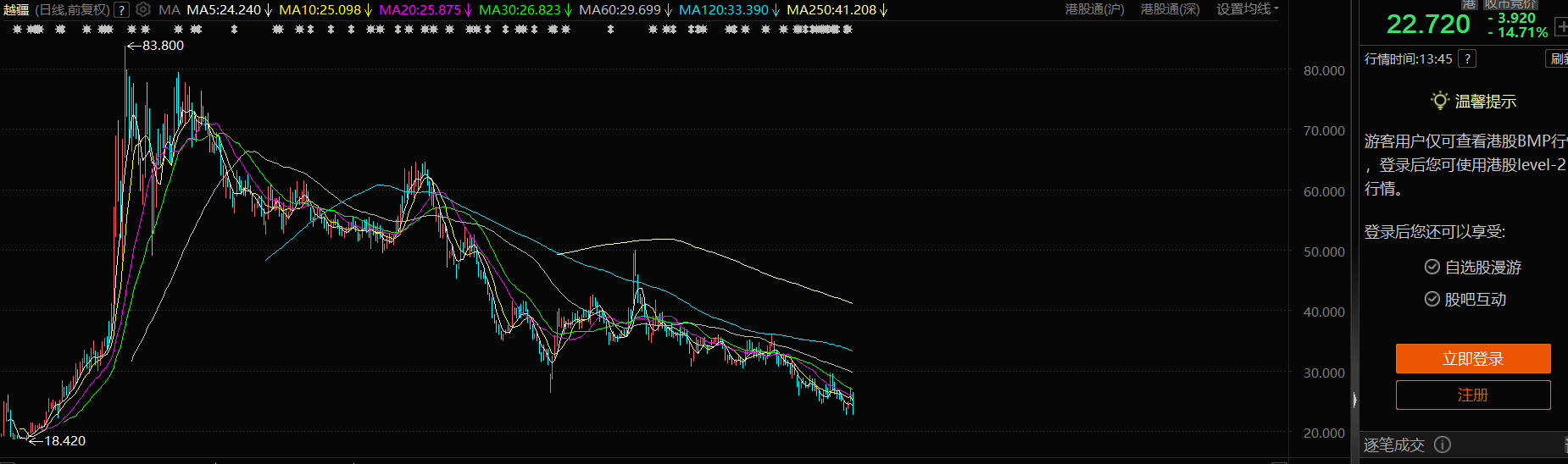The height and width of the screenshot is (464, 1568).
Task: Switch to 港股通(沪) tab
Action: click(x=1094, y=9)
